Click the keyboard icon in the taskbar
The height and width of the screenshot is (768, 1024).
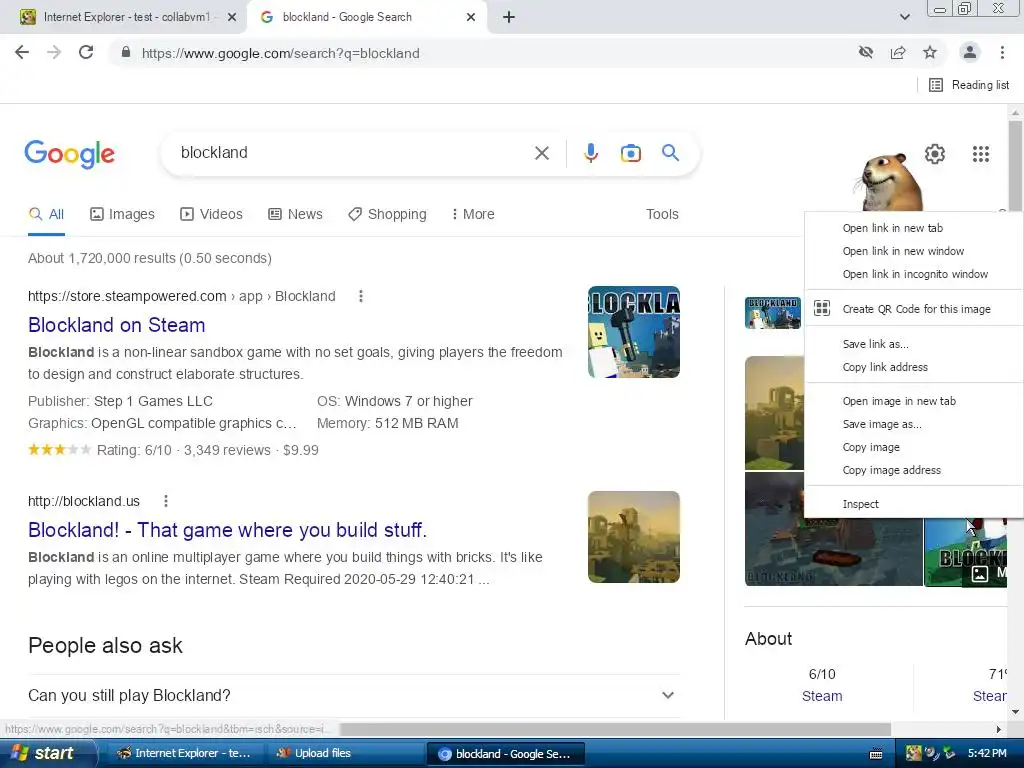coord(876,754)
